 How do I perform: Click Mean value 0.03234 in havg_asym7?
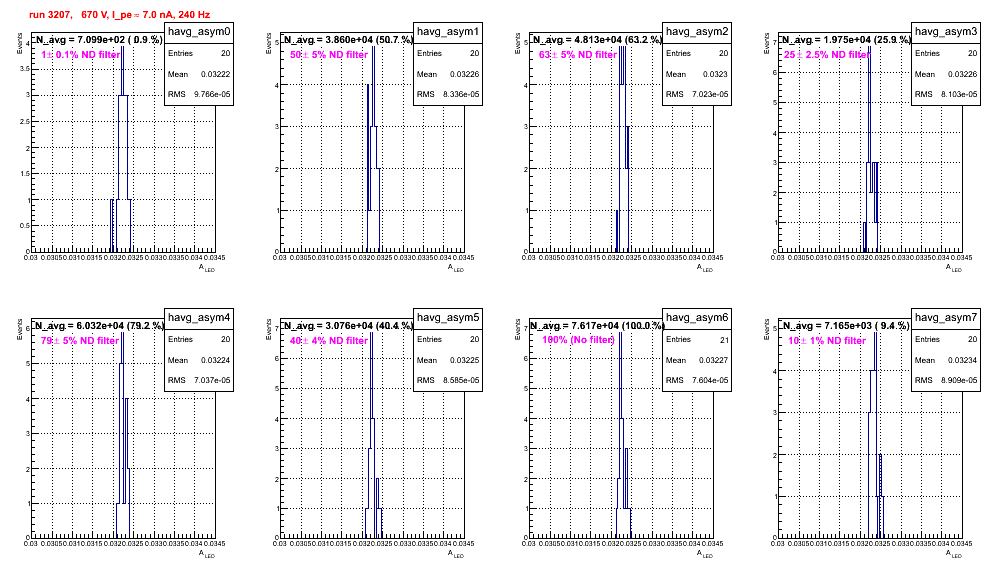(963, 360)
